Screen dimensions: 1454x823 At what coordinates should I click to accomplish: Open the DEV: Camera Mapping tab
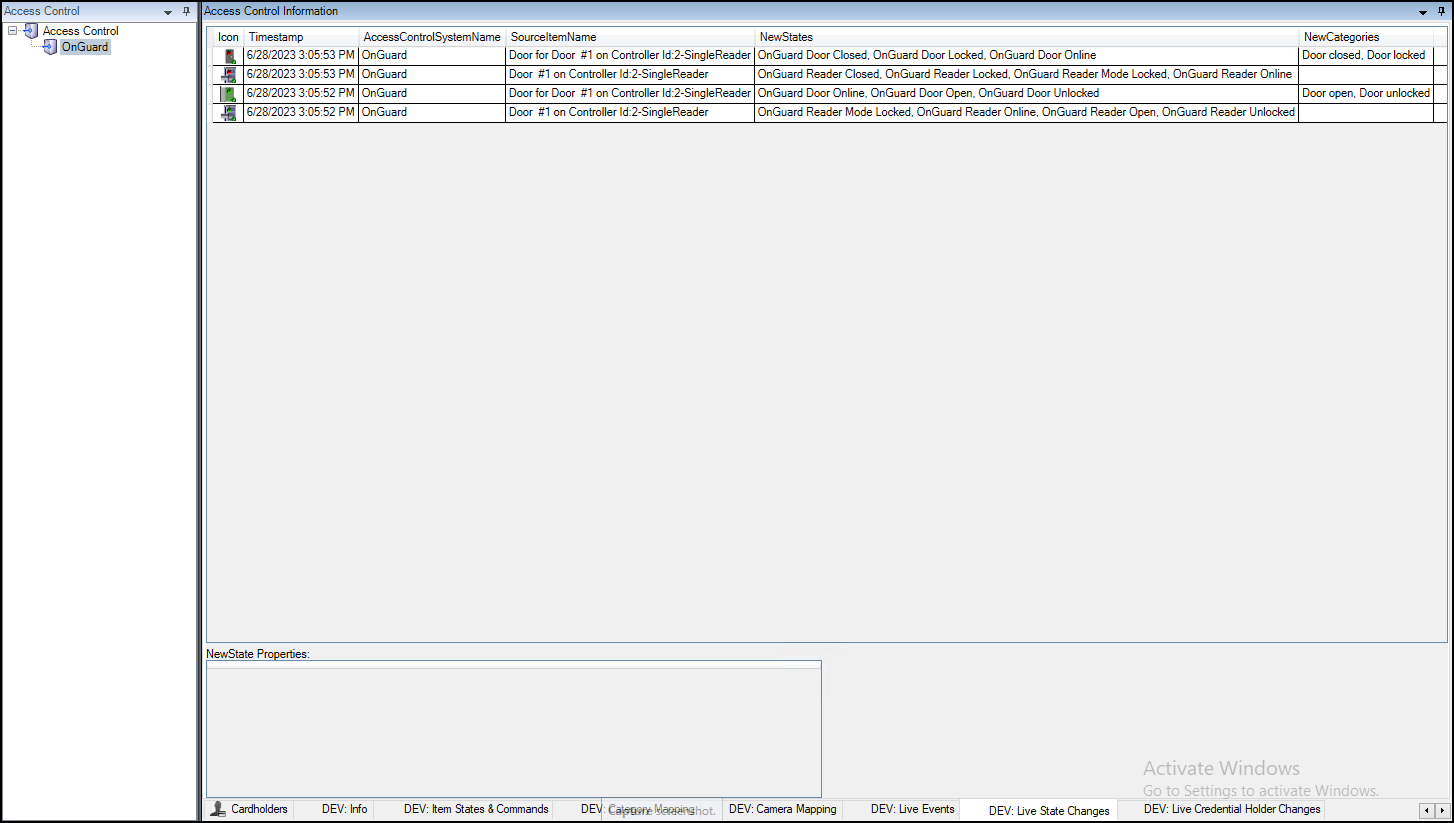coord(783,809)
